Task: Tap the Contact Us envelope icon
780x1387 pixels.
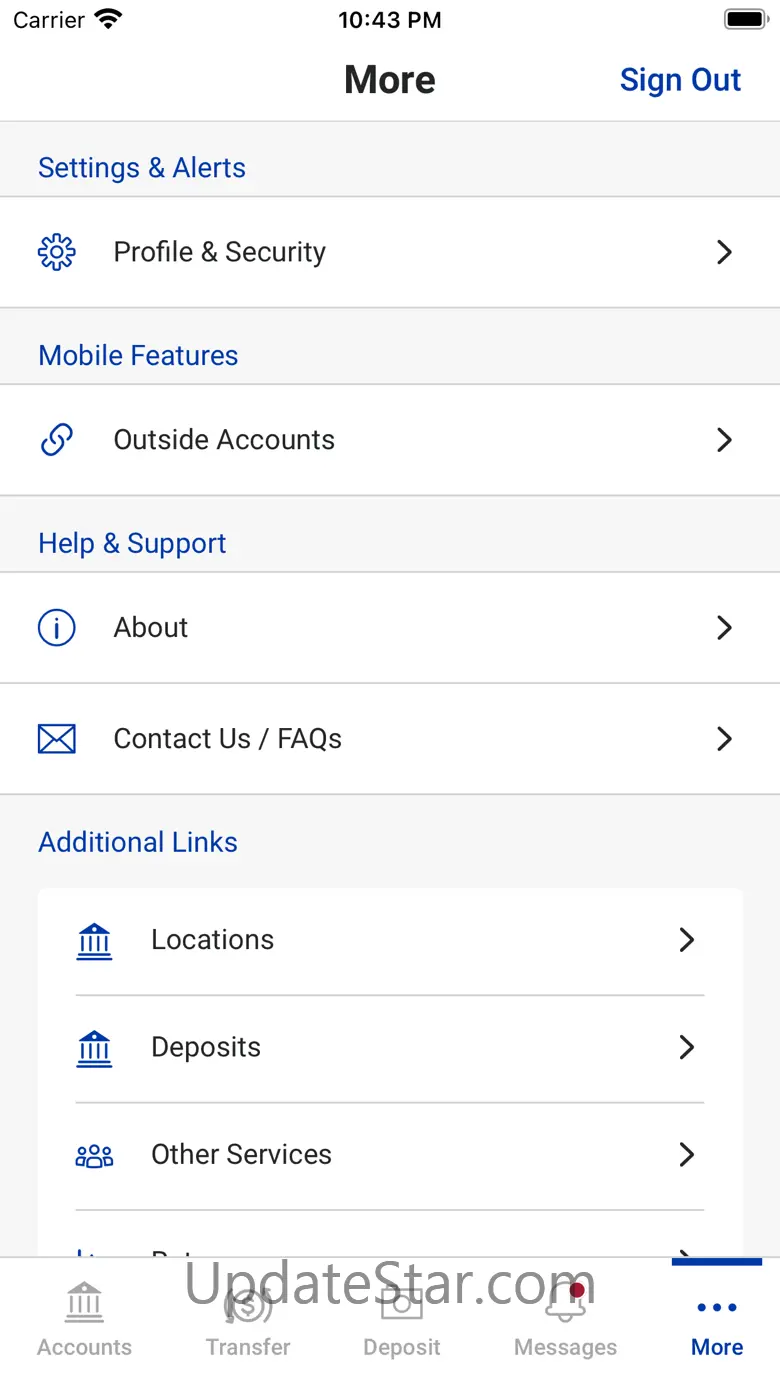Action: 57,739
